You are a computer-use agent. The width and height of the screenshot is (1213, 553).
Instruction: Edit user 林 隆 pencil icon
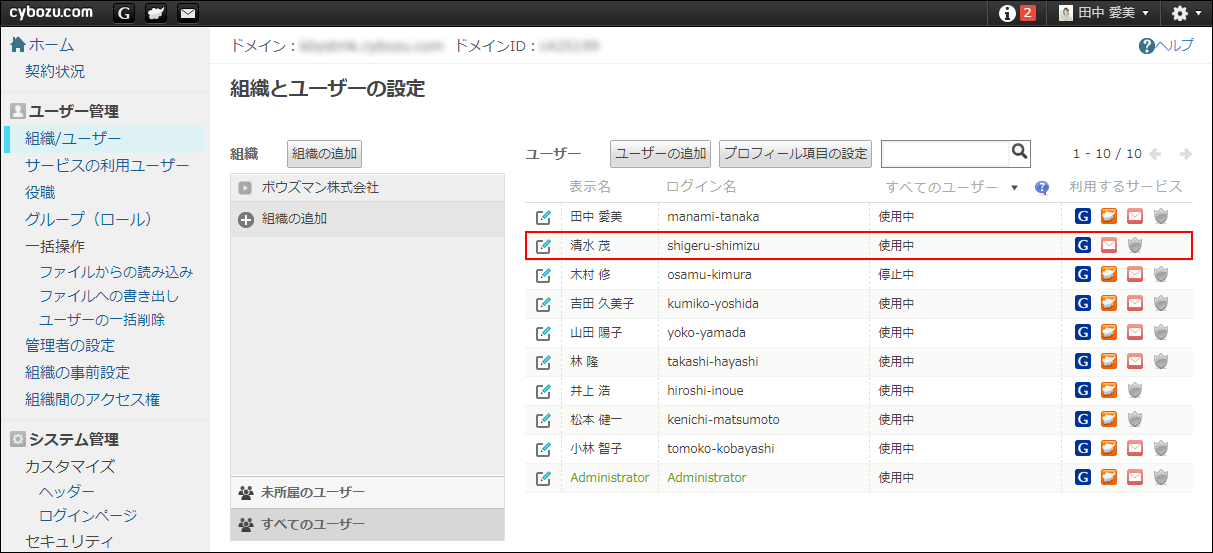[543, 362]
